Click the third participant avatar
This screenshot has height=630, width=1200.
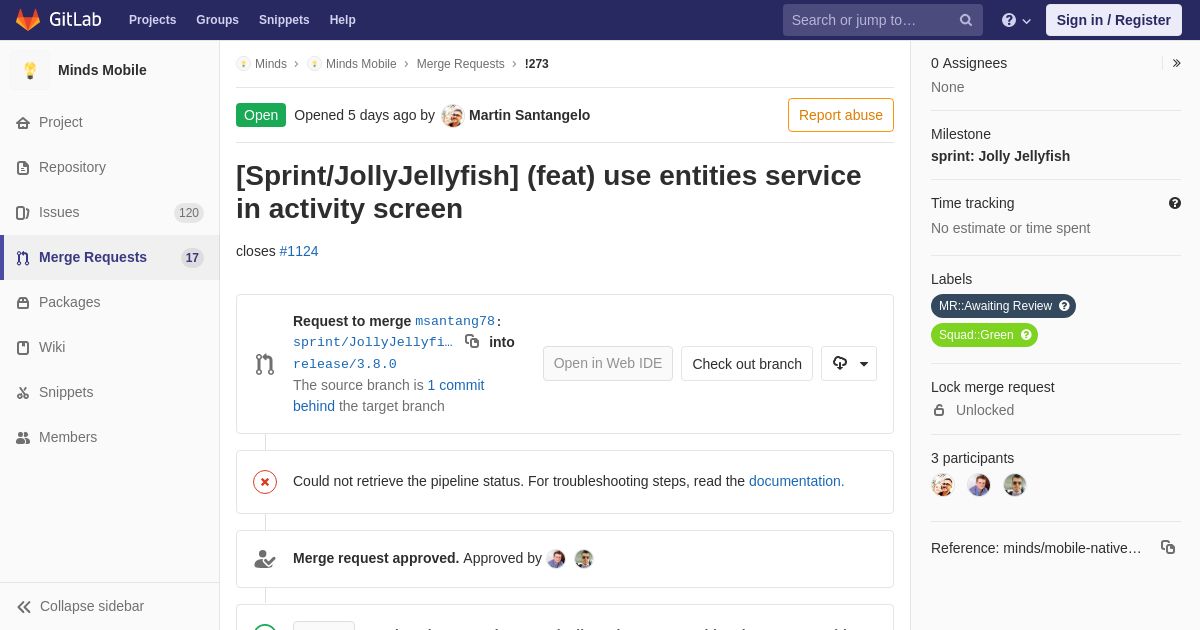click(1015, 485)
